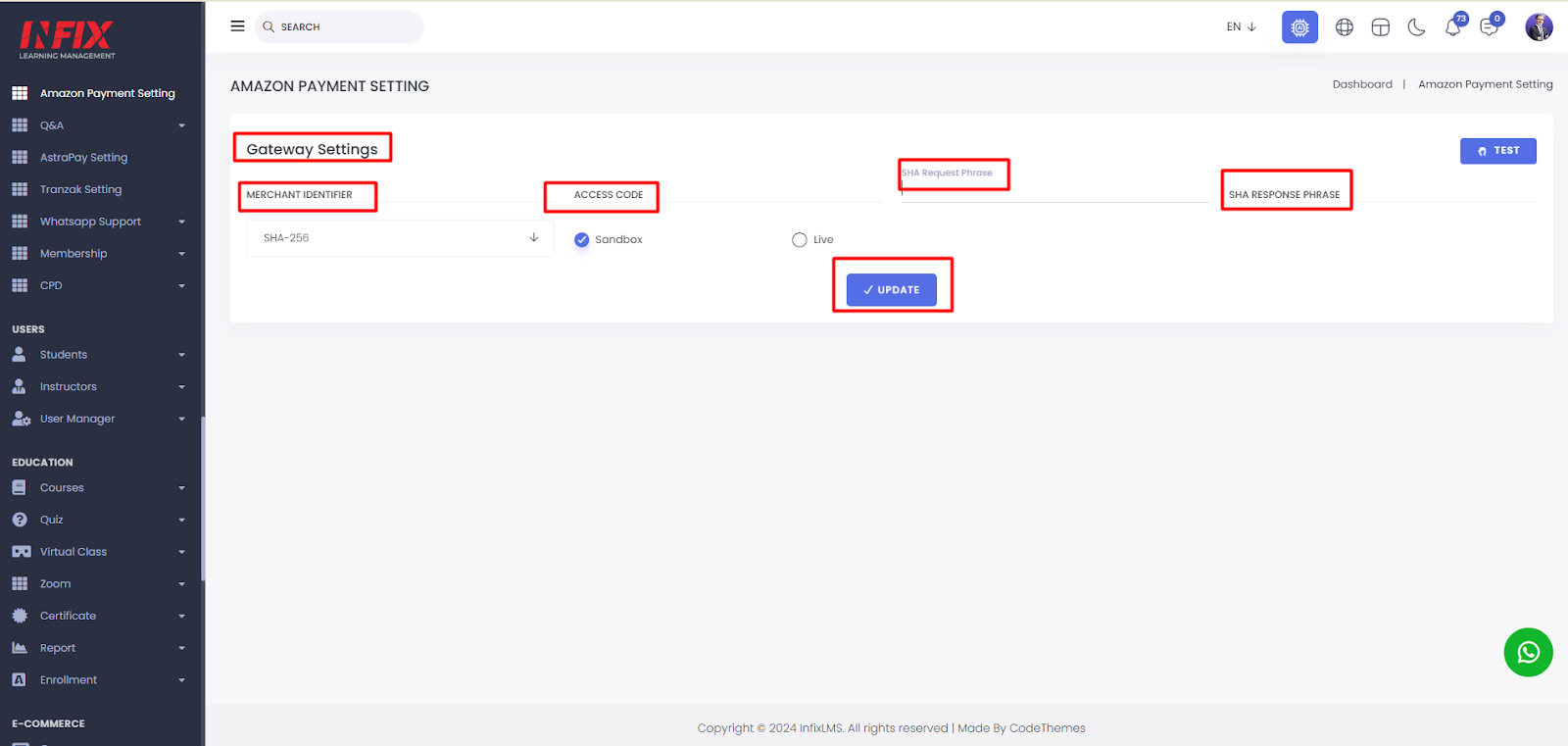Open the WhatsApp chat button

point(1529,652)
